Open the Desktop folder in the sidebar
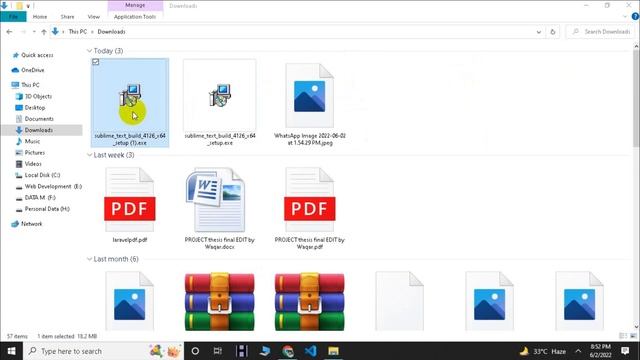 point(35,108)
